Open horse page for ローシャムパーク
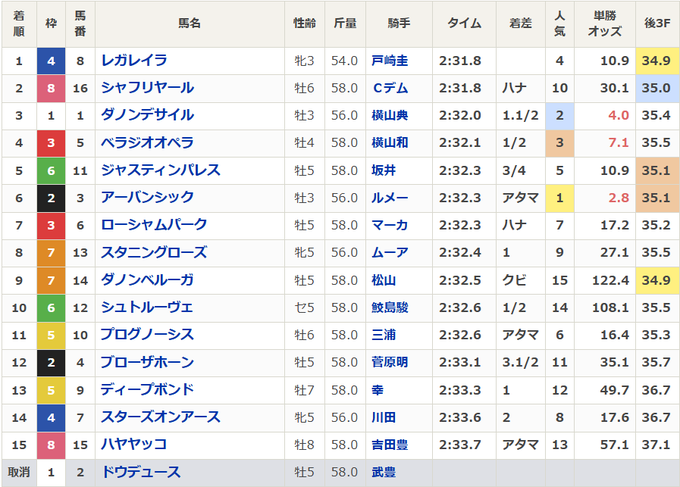680x487 pixels. [x=154, y=225]
